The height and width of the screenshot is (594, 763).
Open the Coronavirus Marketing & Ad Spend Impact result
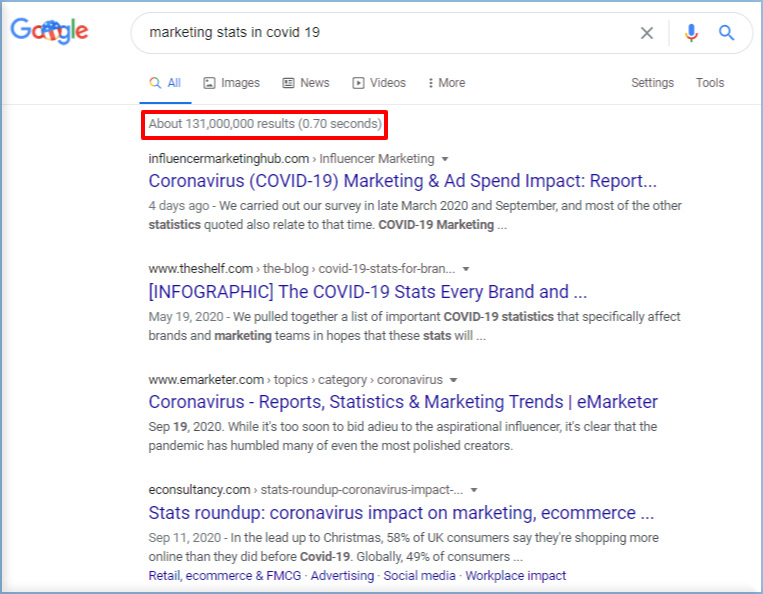point(402,181)
